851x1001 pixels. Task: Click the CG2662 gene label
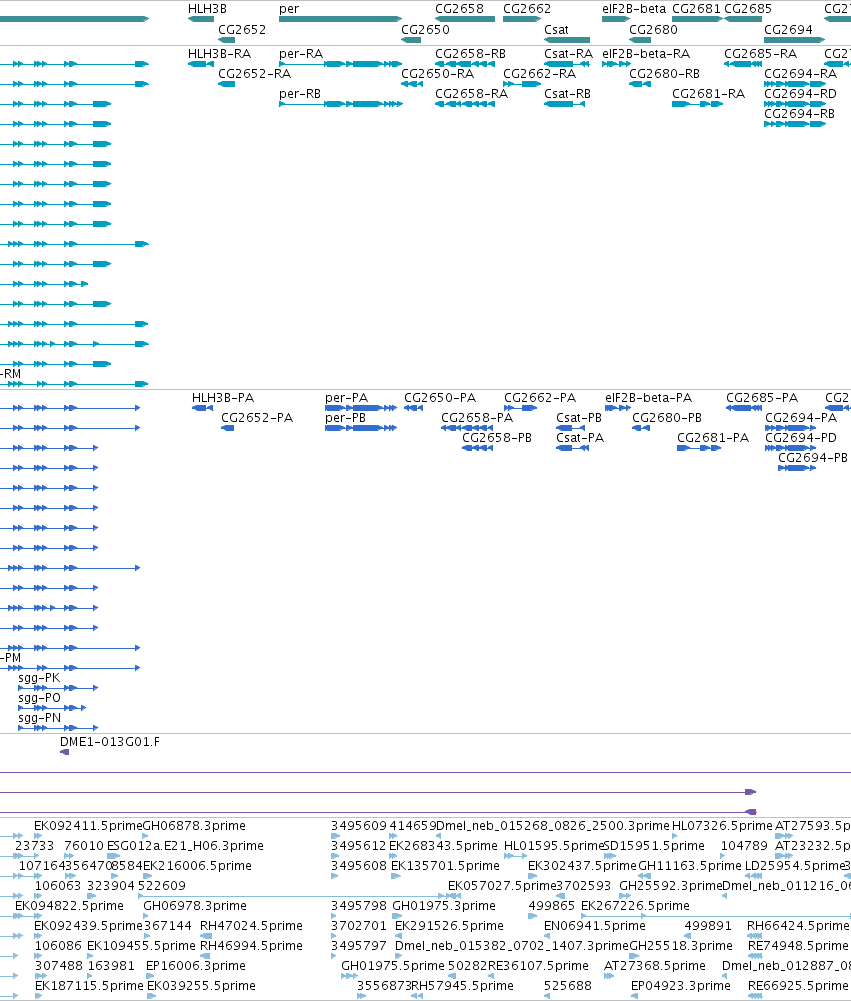coord(527,9)
